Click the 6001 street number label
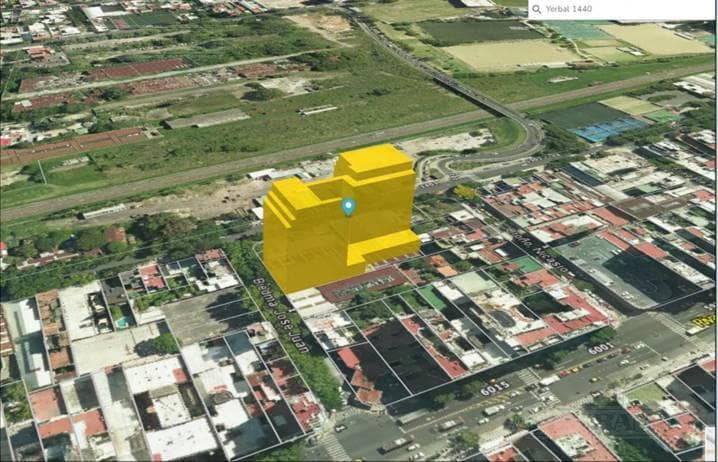This screenshot has height=462, width=718. point(599,348)
